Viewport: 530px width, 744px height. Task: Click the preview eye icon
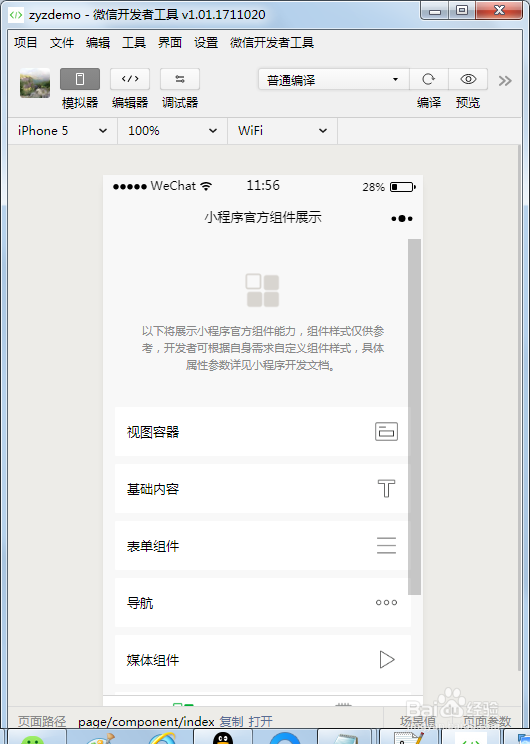[468, 79]
